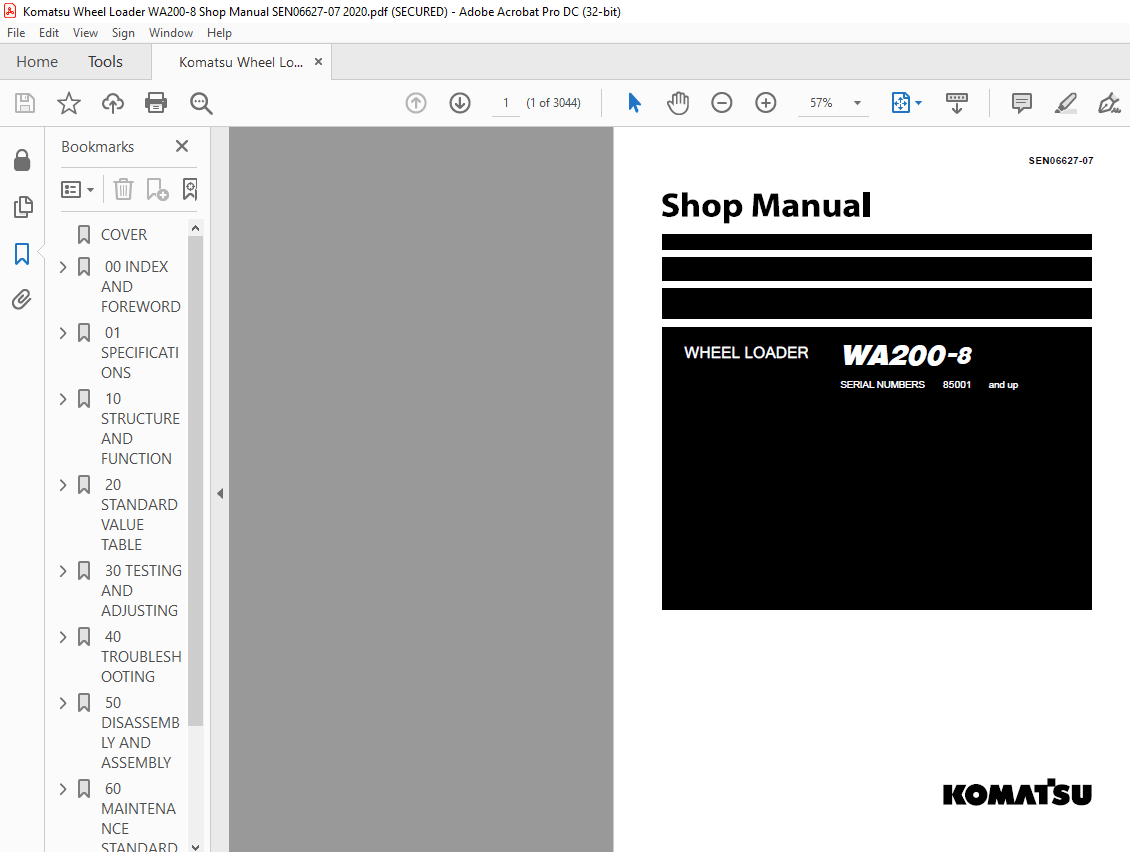Add a new bookmark
Image resolution: width=1130 pixels, height=852 pixels.
click(x=156, y=189)
